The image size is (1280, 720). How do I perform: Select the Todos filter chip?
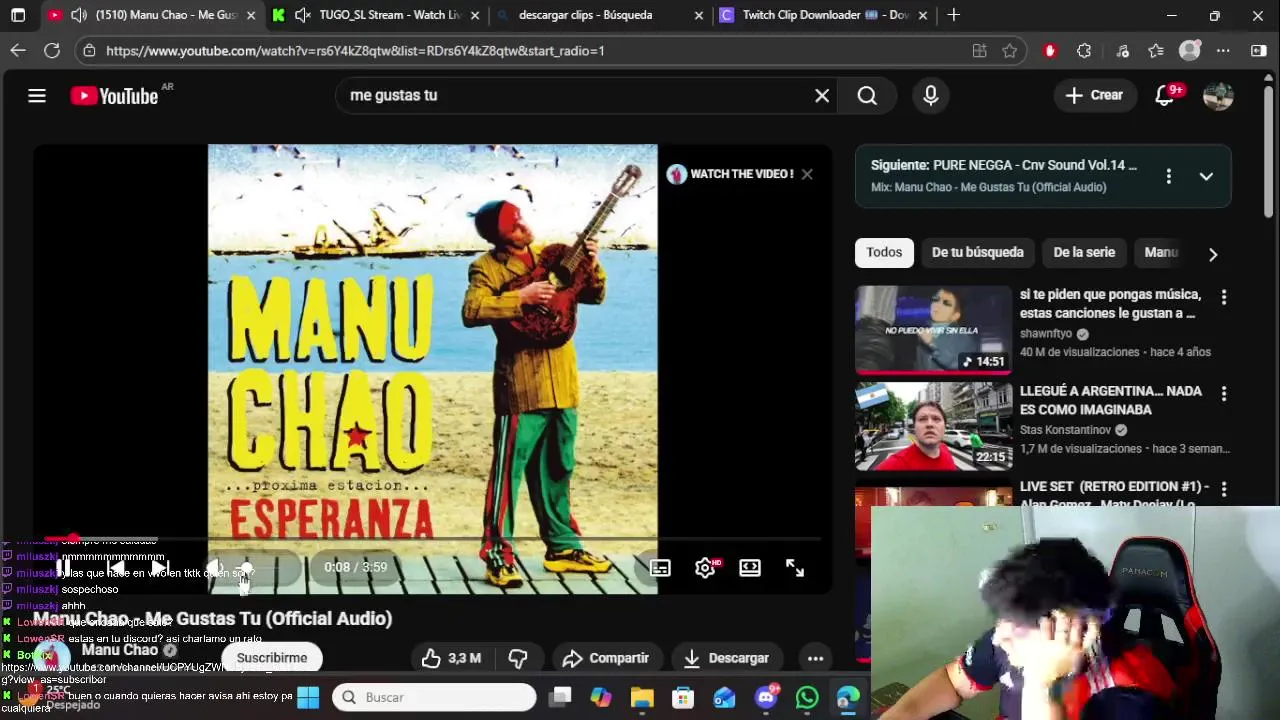[x=884, y=253]
